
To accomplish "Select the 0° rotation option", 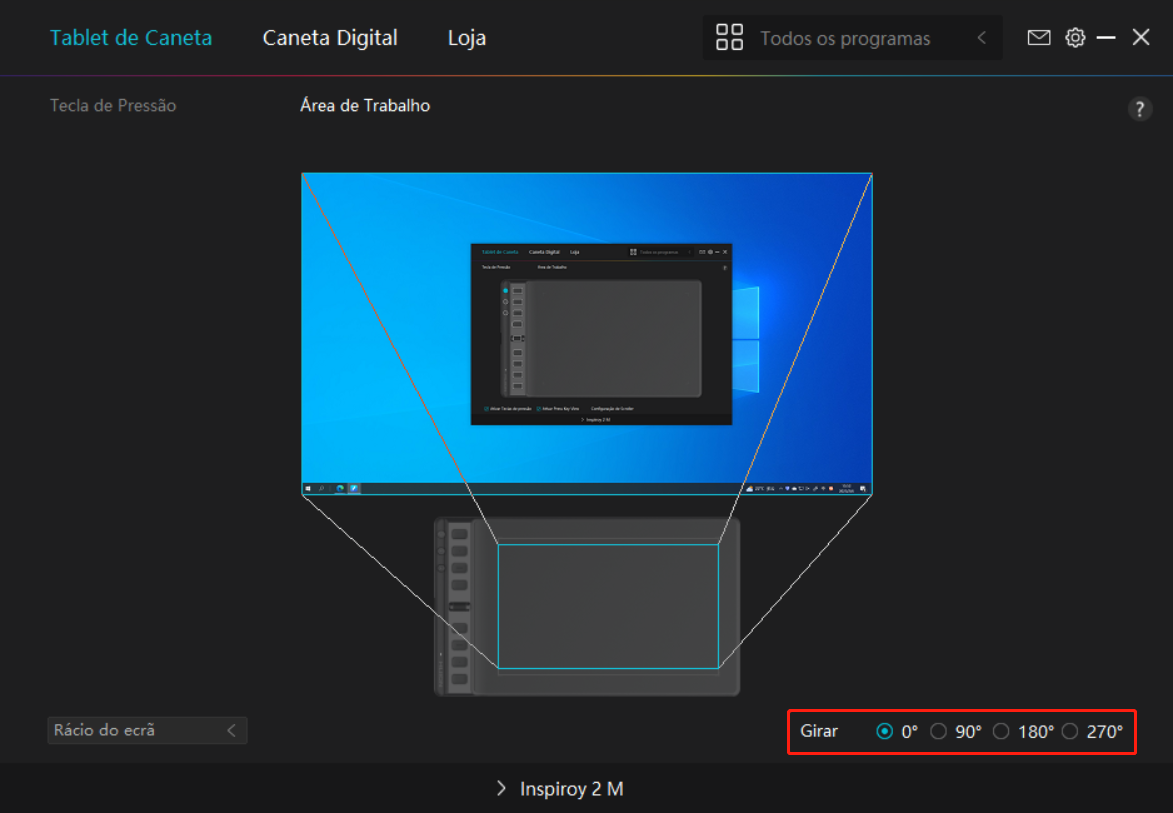I will pyautogui.click(x=884, y=731).
